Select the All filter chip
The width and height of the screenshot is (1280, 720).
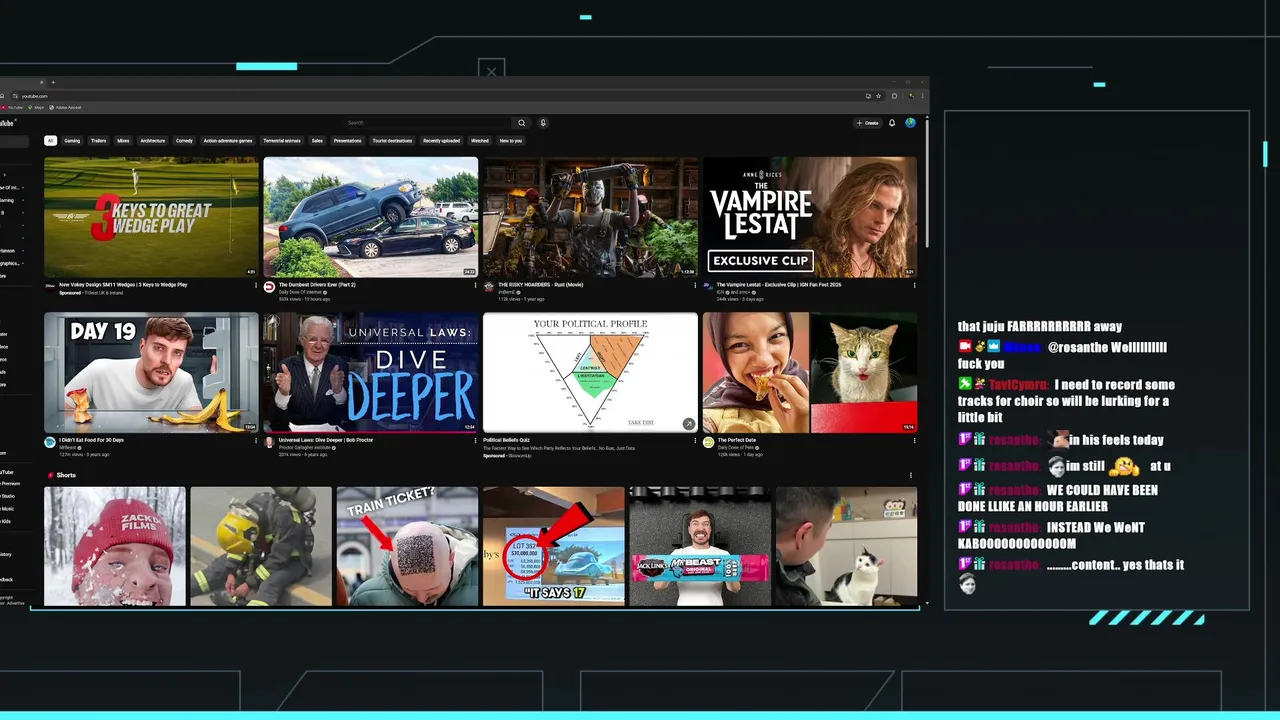[x=50, y=141]
